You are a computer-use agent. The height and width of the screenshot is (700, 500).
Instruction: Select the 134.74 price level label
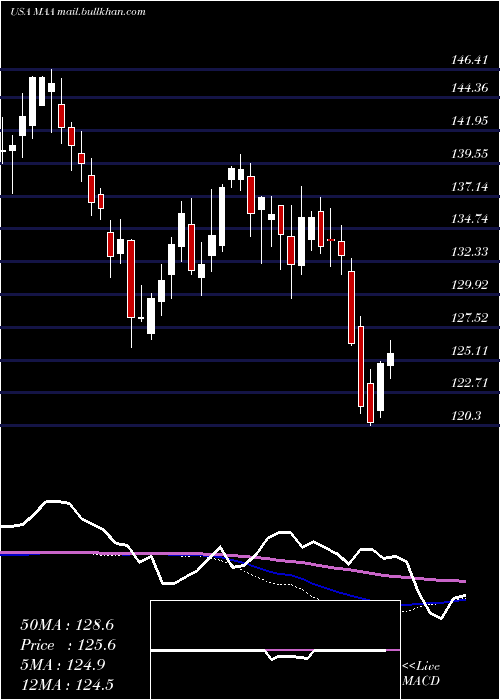pyautogui.click(x=470, y=219)
